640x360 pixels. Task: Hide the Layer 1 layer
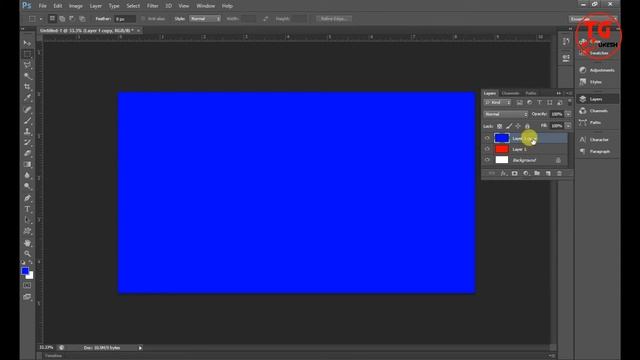487,149
